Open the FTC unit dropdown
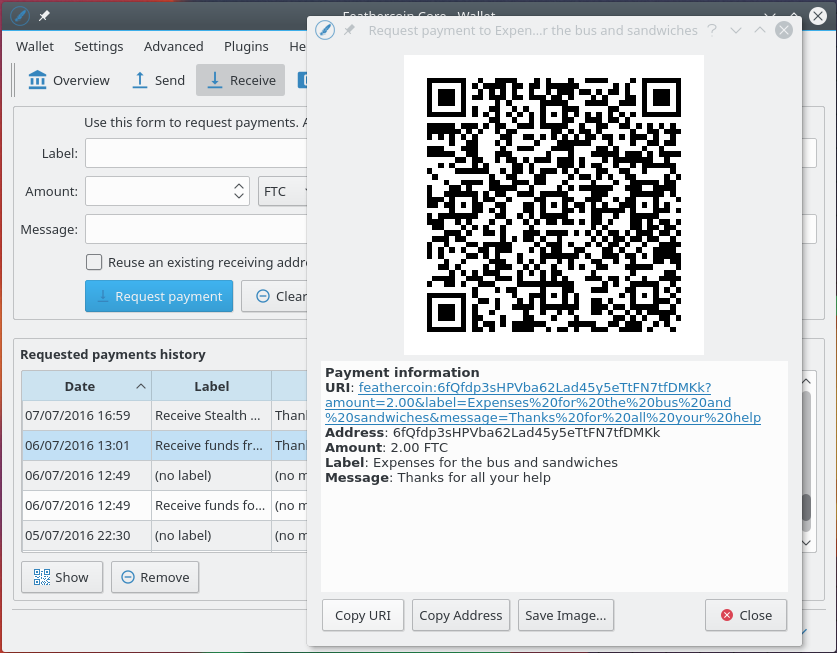The image size is (837, 653). point(284,191)
